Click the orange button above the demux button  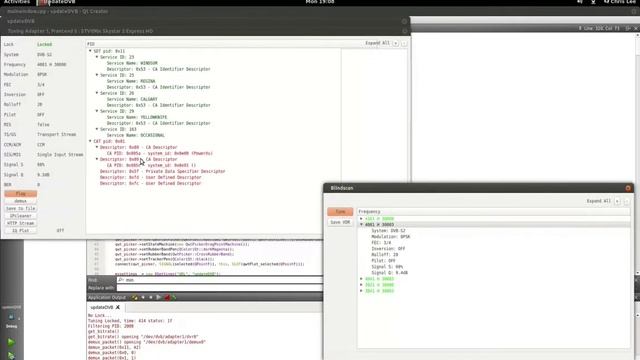[x=20, y=194]
